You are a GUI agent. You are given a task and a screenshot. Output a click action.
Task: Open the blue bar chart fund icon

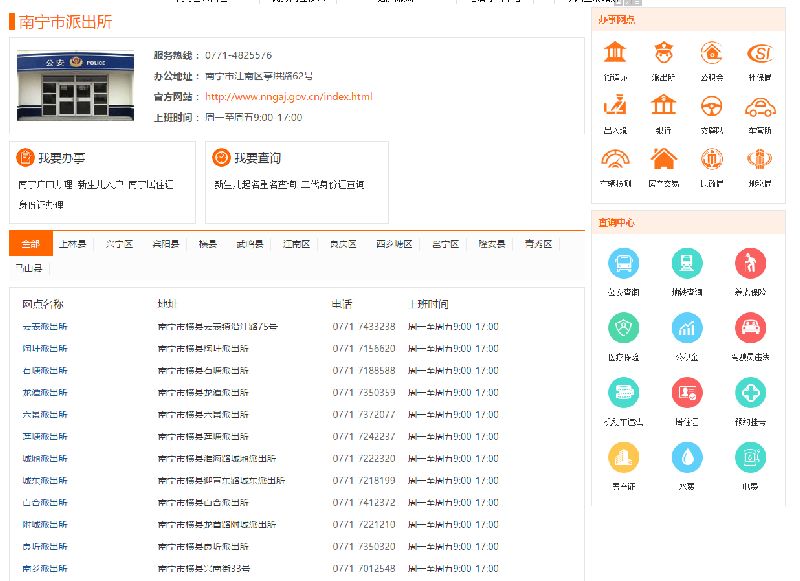coord(687,328)
